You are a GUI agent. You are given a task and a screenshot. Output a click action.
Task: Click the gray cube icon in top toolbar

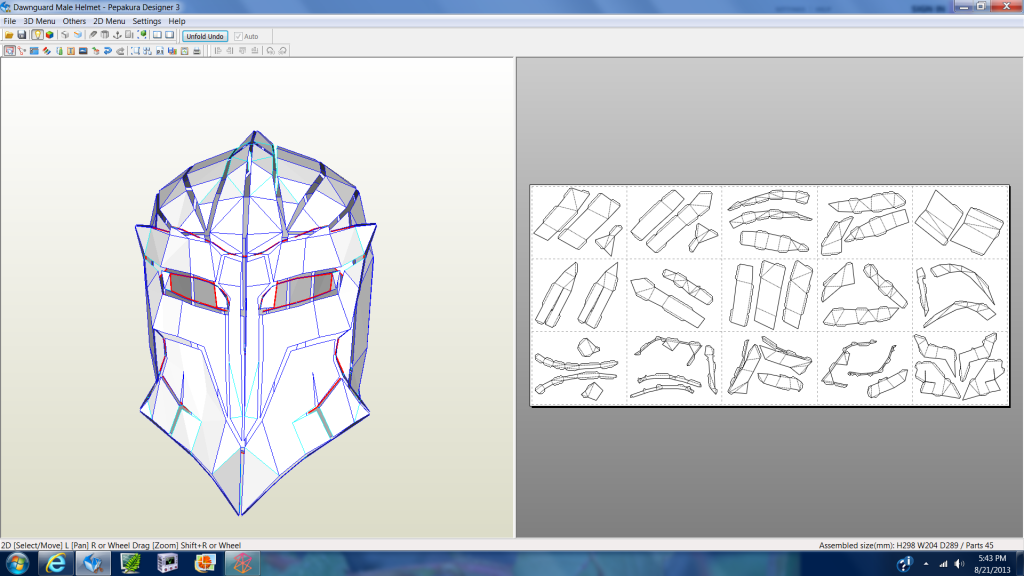point(65,35)
